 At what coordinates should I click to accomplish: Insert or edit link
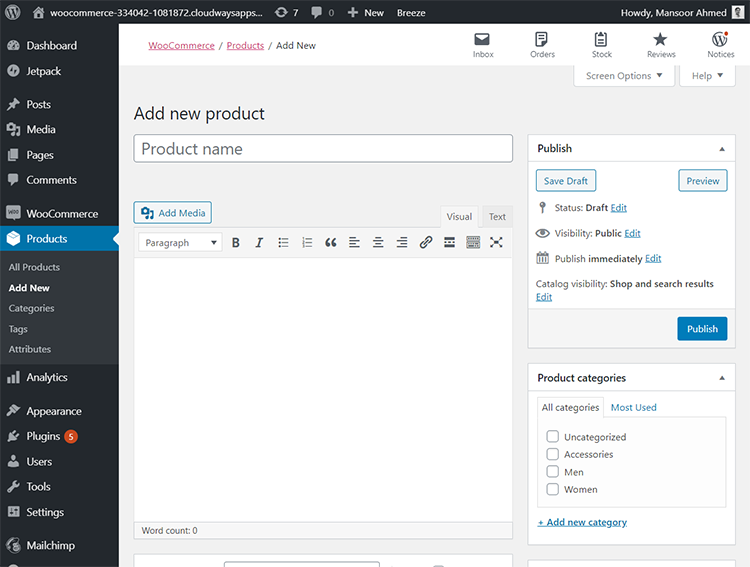tap(426, 243)
